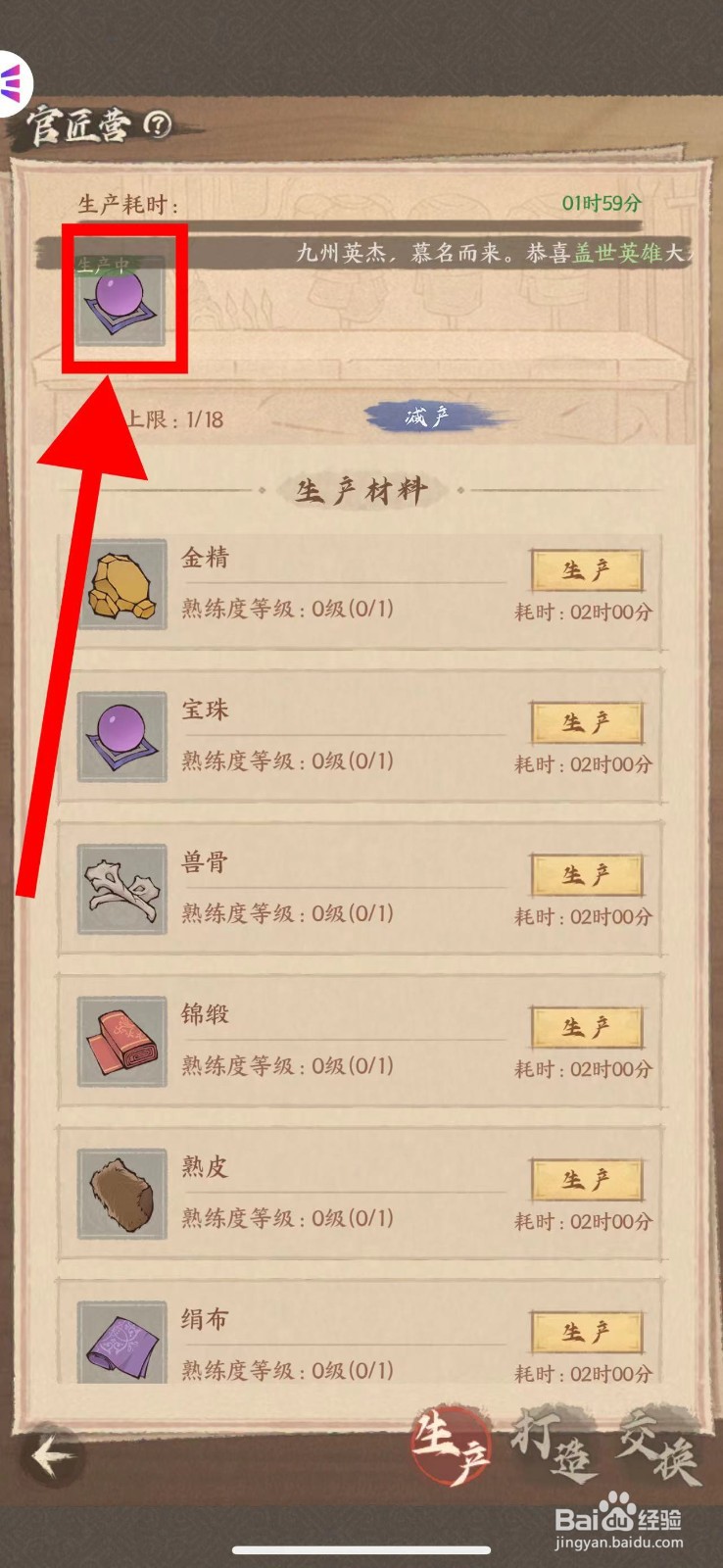Click 生产 button for 兽骨

[586, 875]
